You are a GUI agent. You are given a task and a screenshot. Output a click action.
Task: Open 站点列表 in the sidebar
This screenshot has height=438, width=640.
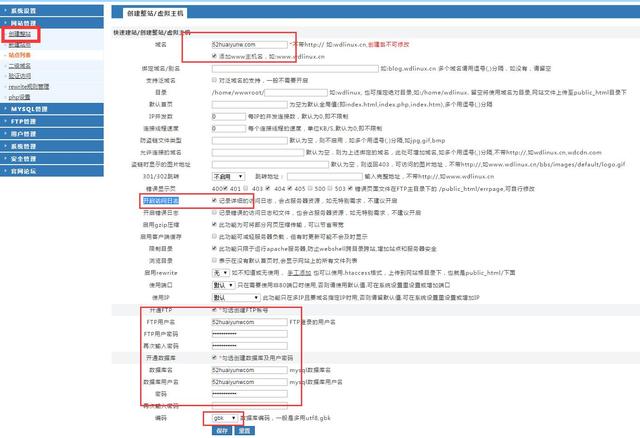pos(20,55)
